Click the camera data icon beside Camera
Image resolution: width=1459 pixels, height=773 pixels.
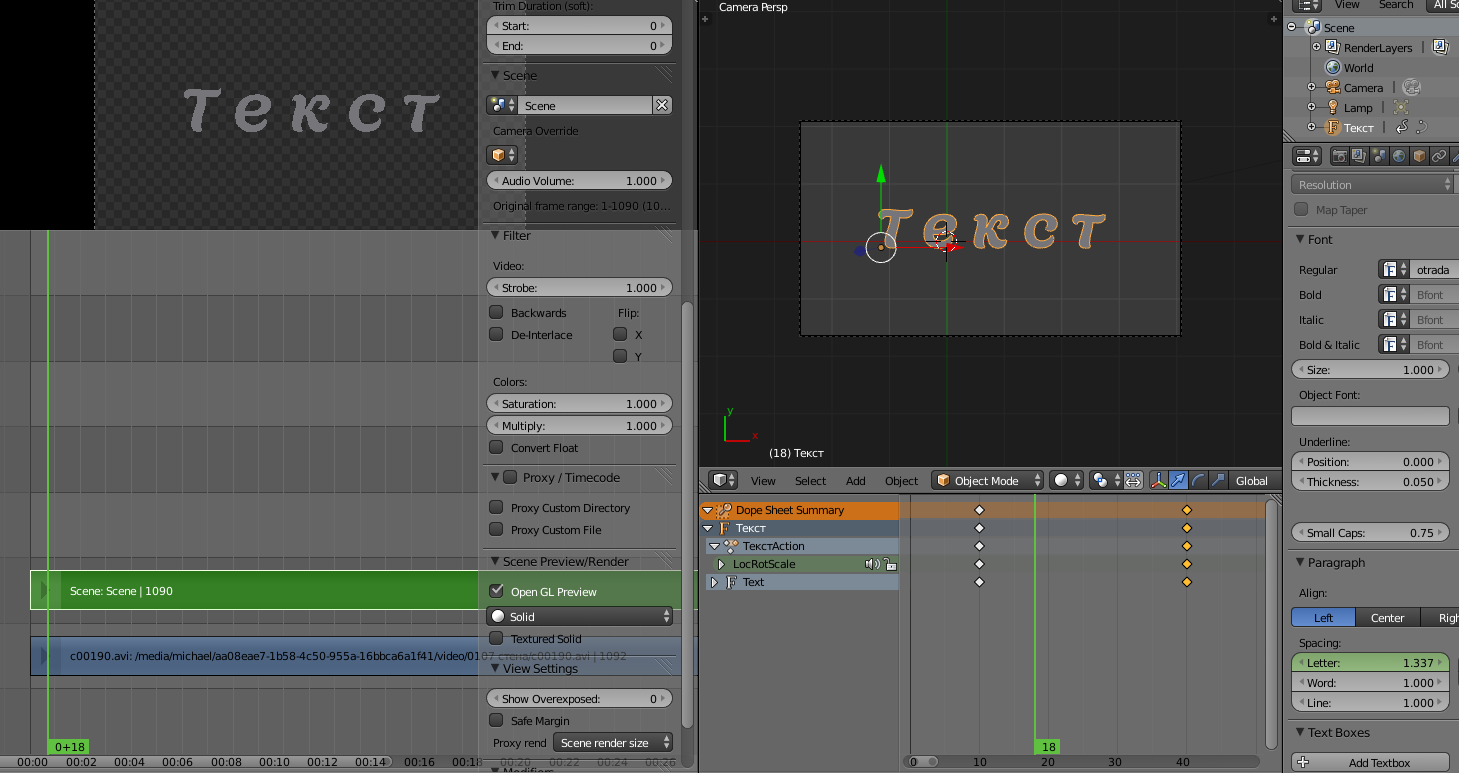click(1411, 87)
